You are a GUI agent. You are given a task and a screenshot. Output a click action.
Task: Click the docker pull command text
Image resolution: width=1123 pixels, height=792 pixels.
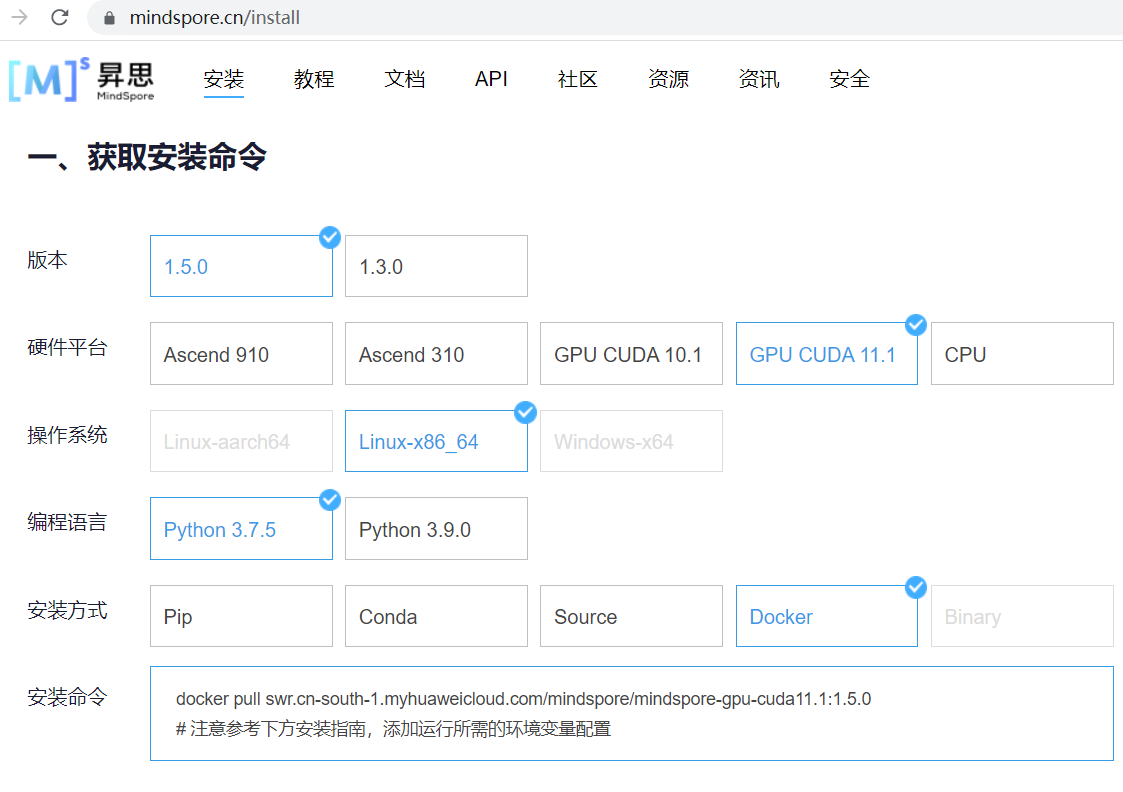tap(524, 699)
